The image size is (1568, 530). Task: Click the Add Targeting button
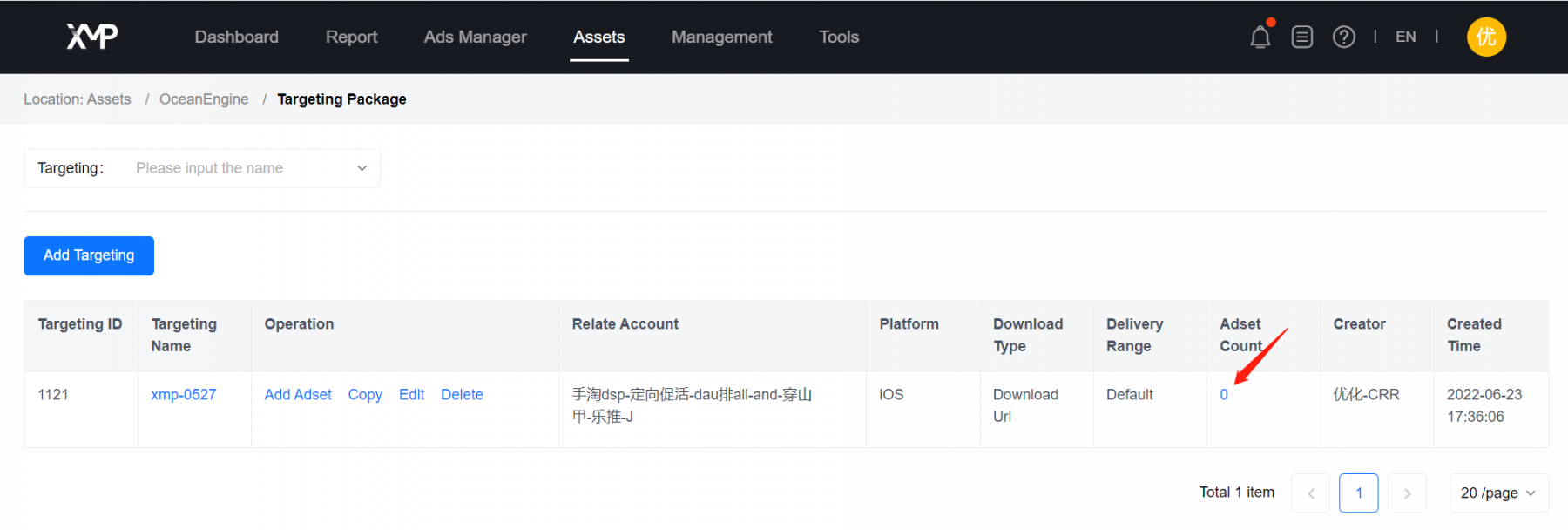coord(89,255)
